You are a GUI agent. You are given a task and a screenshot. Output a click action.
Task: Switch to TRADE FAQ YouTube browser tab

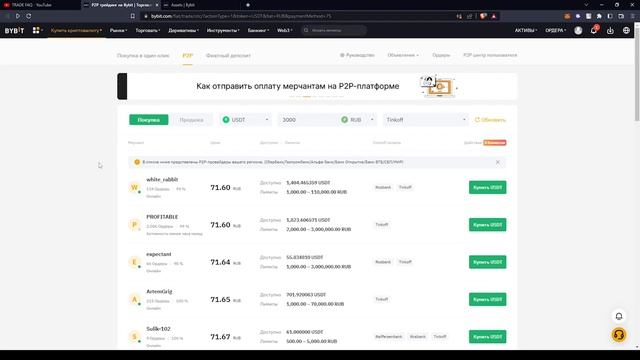coord(40,5)
